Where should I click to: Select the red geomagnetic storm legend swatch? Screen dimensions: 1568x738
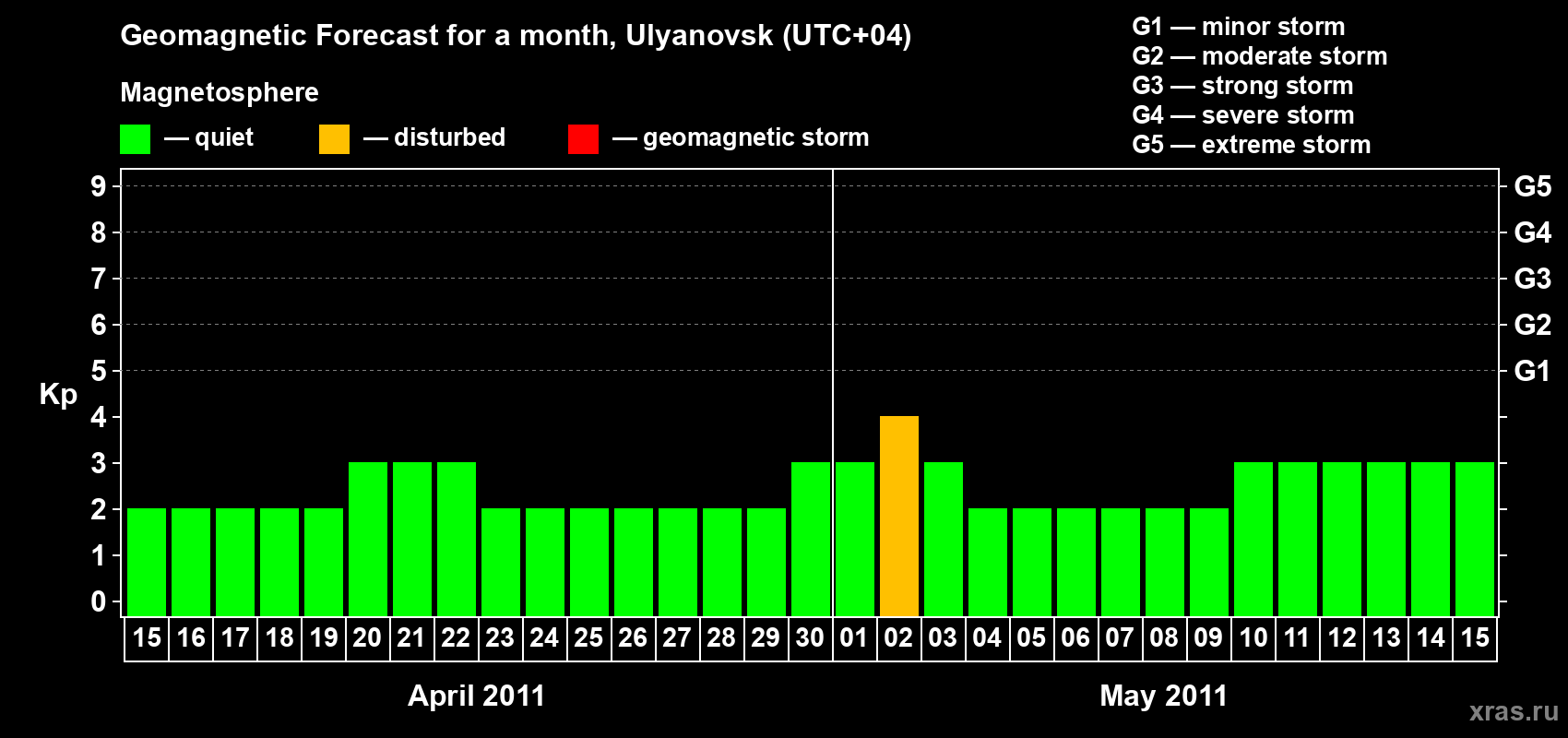(583, 139)
